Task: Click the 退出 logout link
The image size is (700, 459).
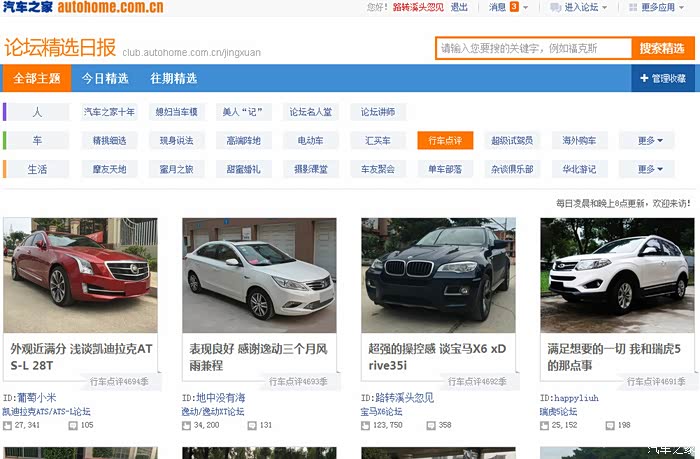Action: pyautogui.click(x=459, y=7)
